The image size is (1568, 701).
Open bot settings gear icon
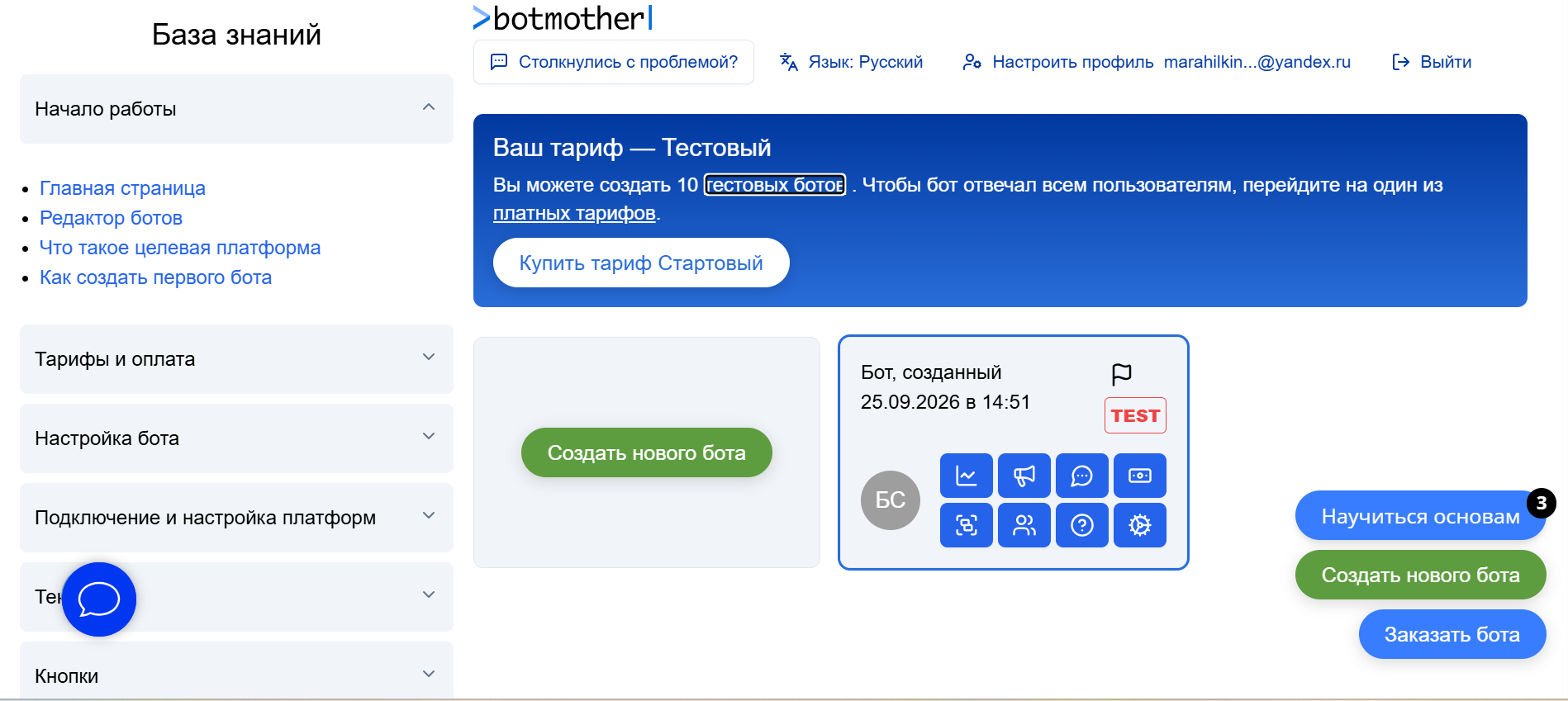point(1139,525)
